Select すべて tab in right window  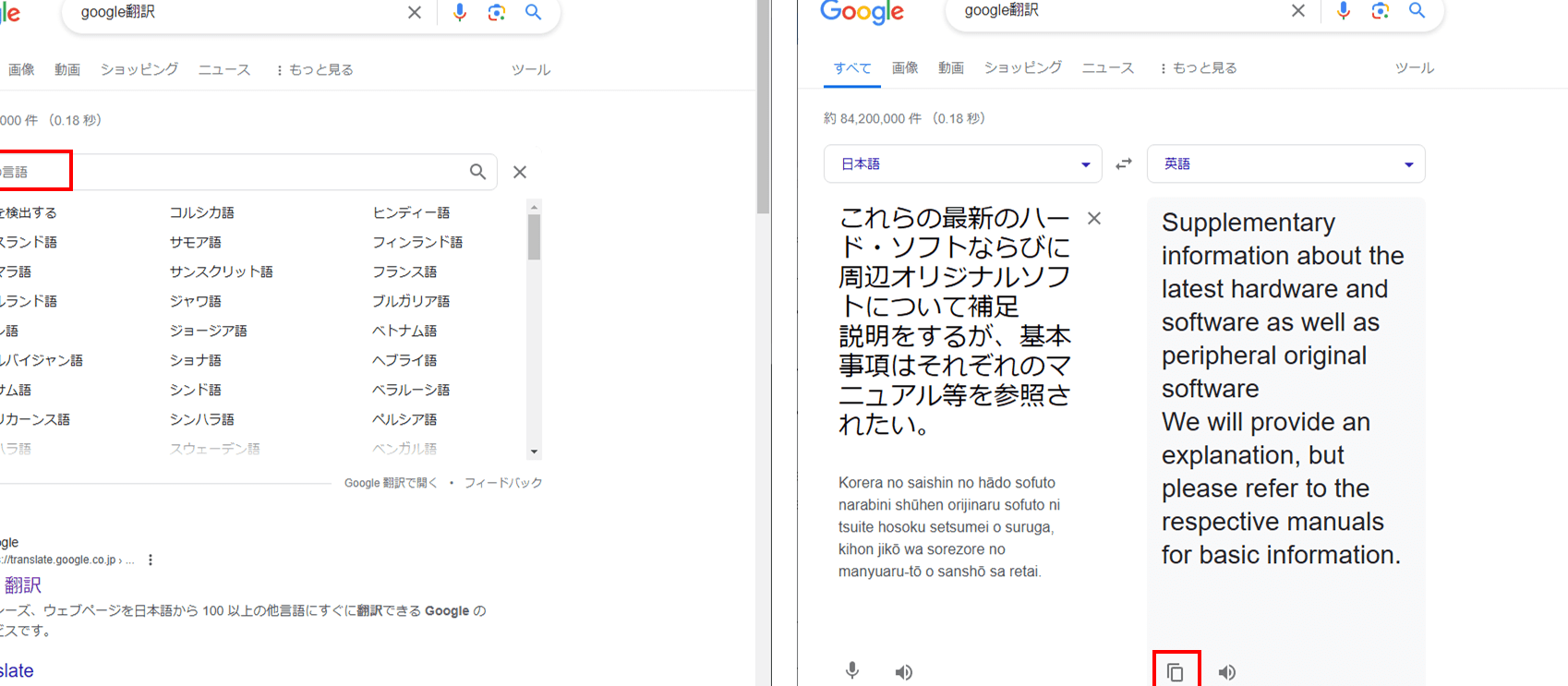coord(852,67)
